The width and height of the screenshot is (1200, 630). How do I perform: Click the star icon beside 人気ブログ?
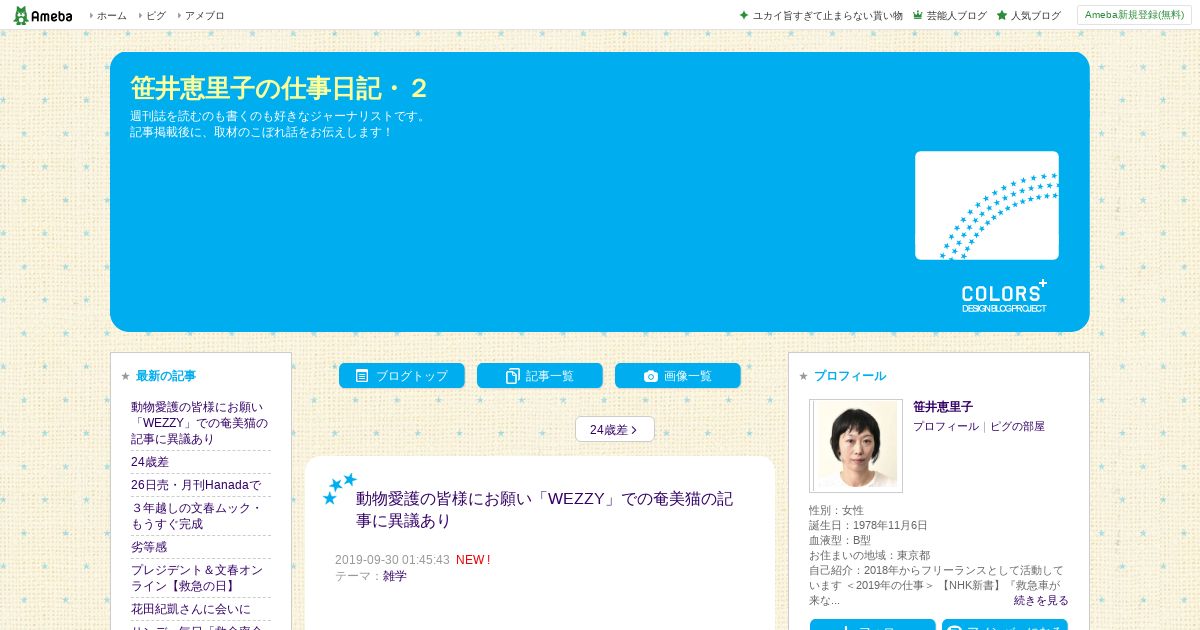pos(1002,15)
